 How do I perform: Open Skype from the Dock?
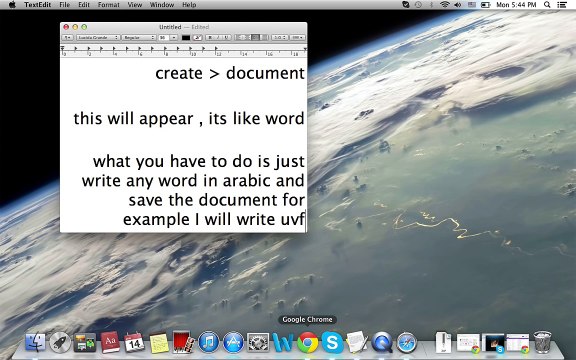click(x=332, y=342)
